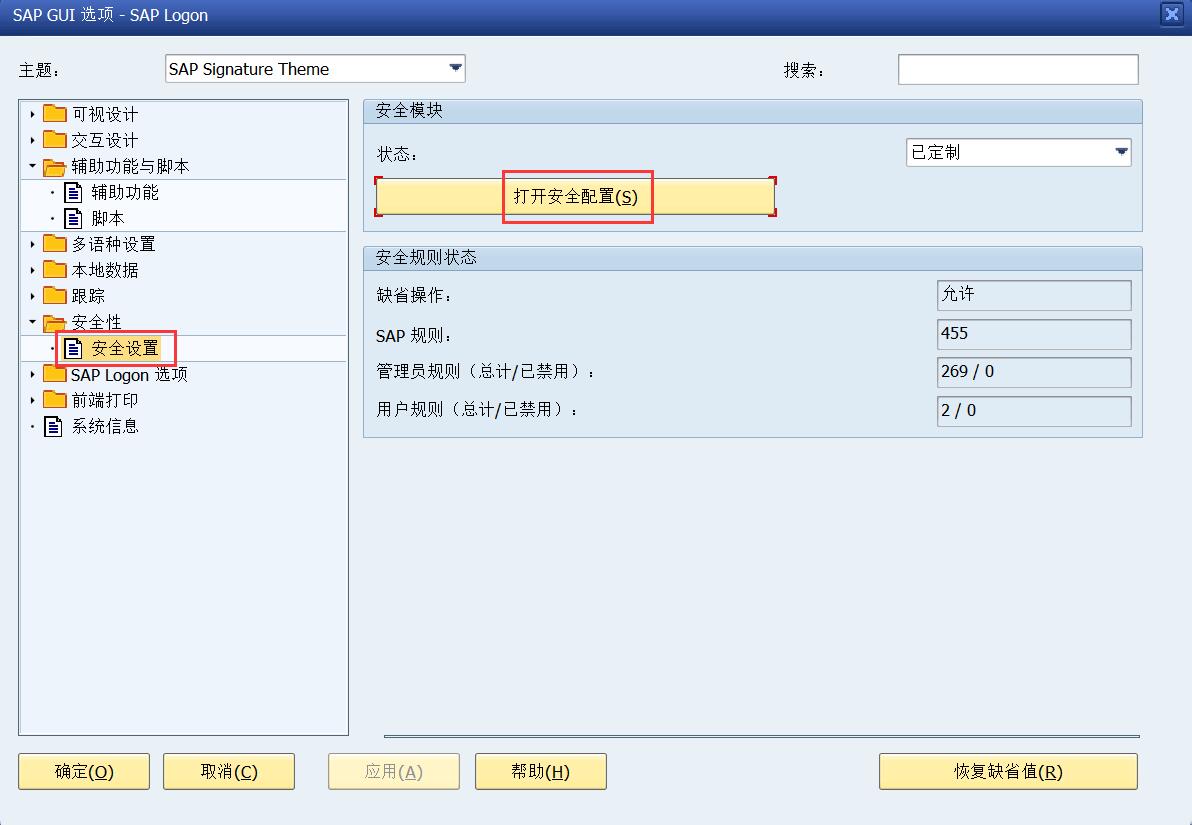
Task: Click the 交互设计 folder icon
Action: (55, 140)
